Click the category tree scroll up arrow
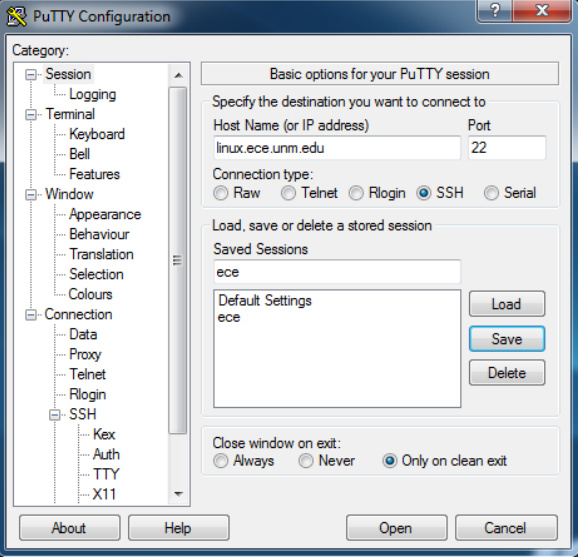Image resolution: width=580 pixels, height=557 pixels. (178, 75)
